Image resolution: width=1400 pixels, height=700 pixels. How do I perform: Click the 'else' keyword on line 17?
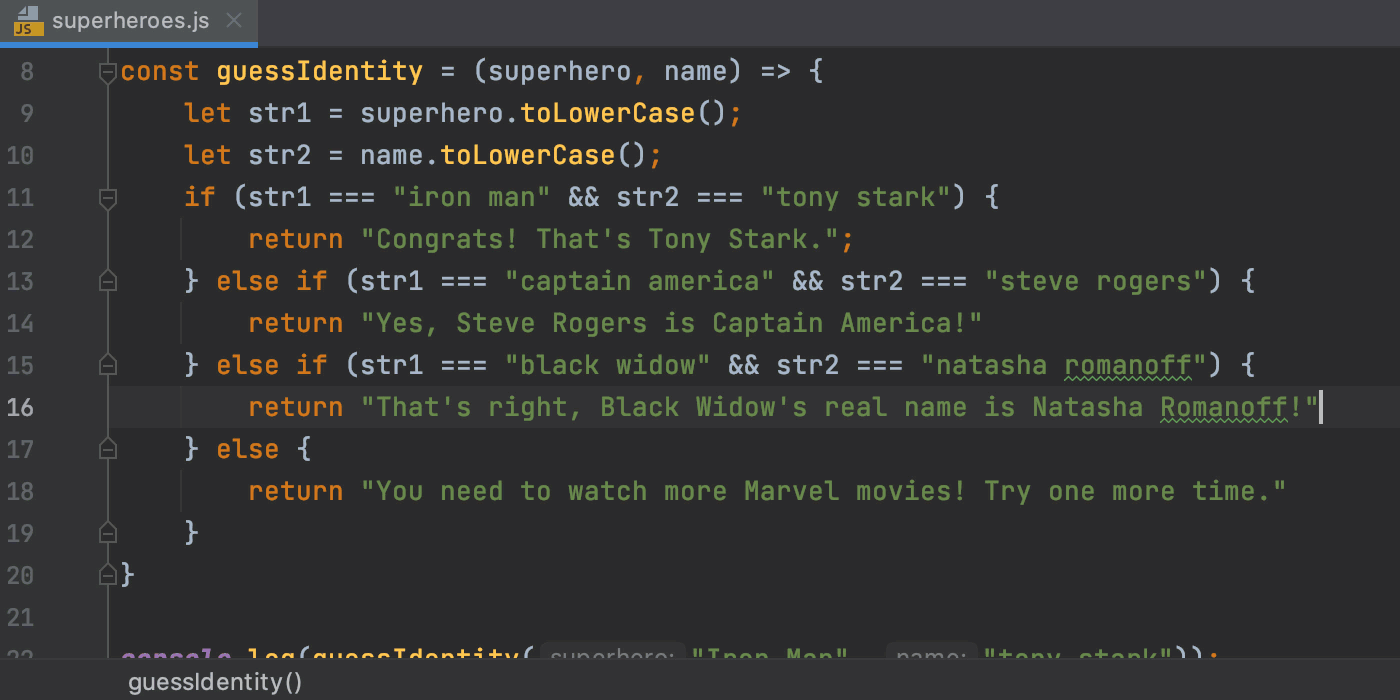tap(248, 450)
